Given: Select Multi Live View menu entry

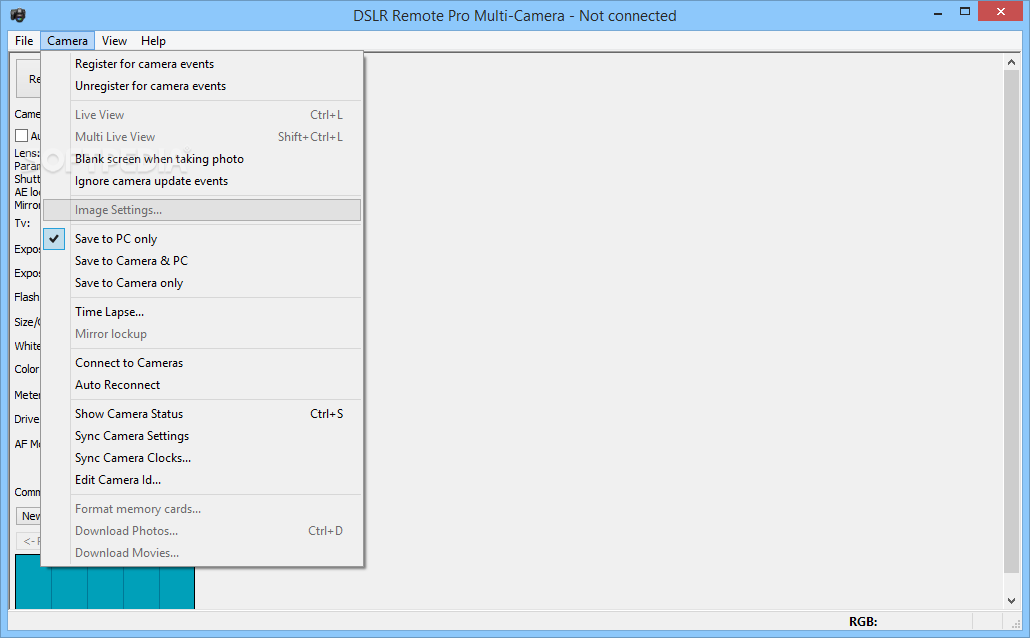Looking at the screenshot, I should pyautogui.click(x=202, y=137).
